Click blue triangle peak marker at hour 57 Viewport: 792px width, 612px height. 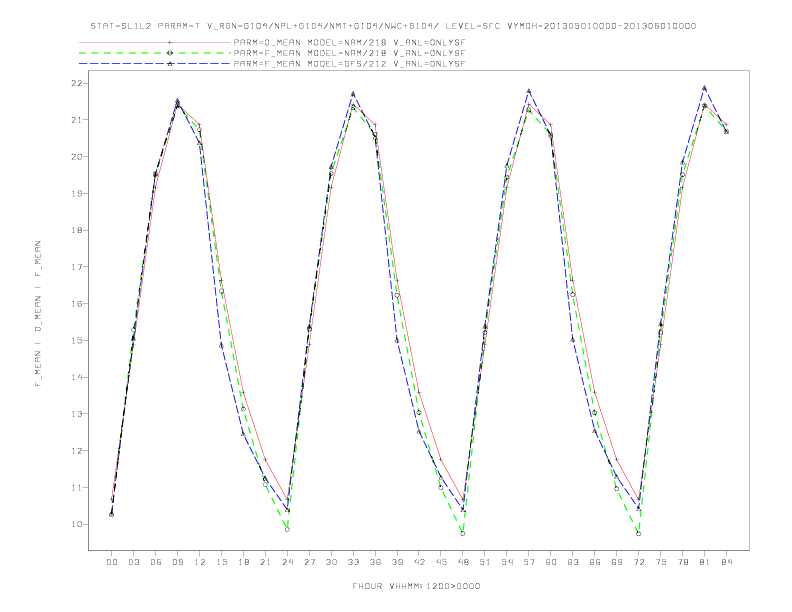(x=529, y=91)
